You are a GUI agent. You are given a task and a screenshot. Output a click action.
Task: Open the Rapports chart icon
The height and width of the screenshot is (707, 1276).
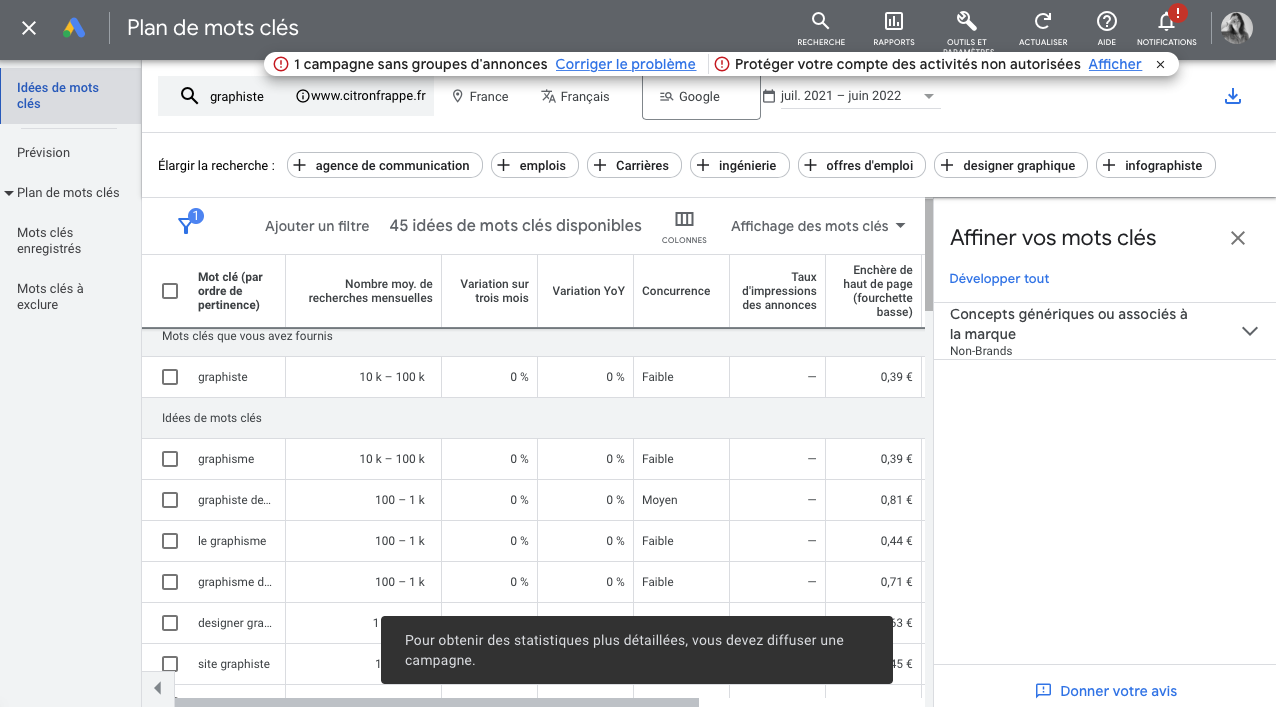pos(893,21)
